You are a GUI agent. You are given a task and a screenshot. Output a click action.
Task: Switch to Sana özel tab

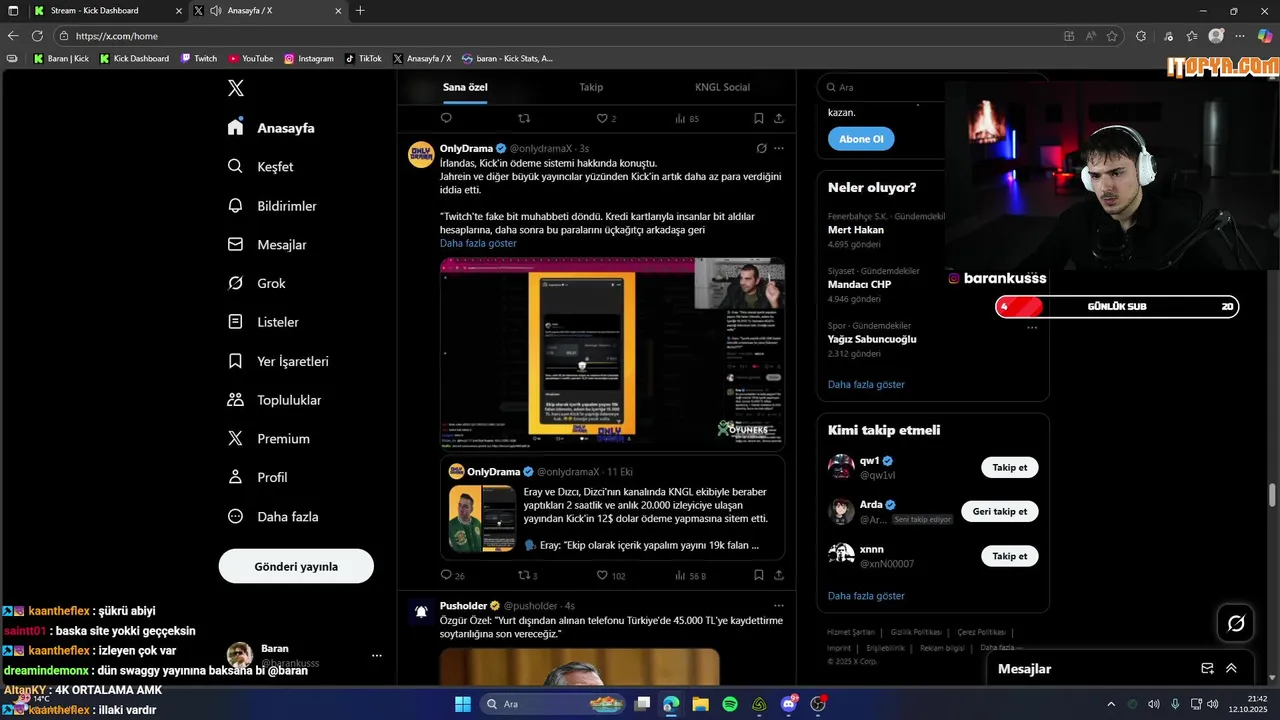(x=465, y=87)
